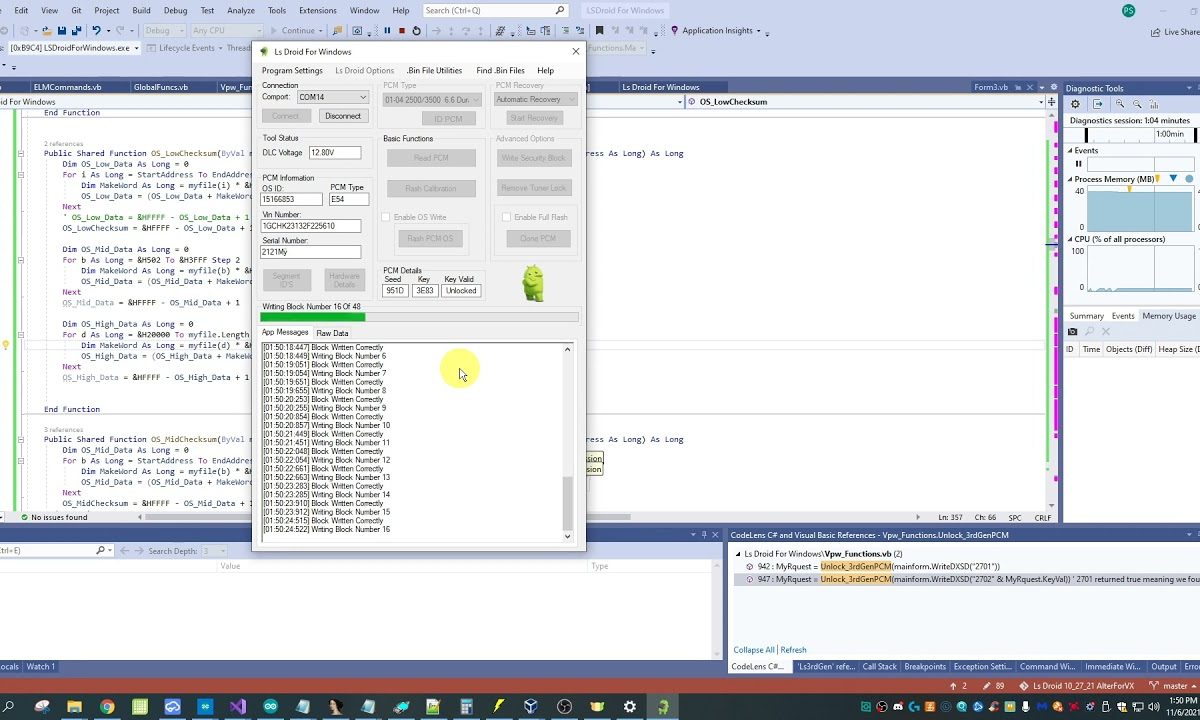1200x720 pixels.
Task: Click the Pause debugging icon in toolbar
Action: [387, 31]
